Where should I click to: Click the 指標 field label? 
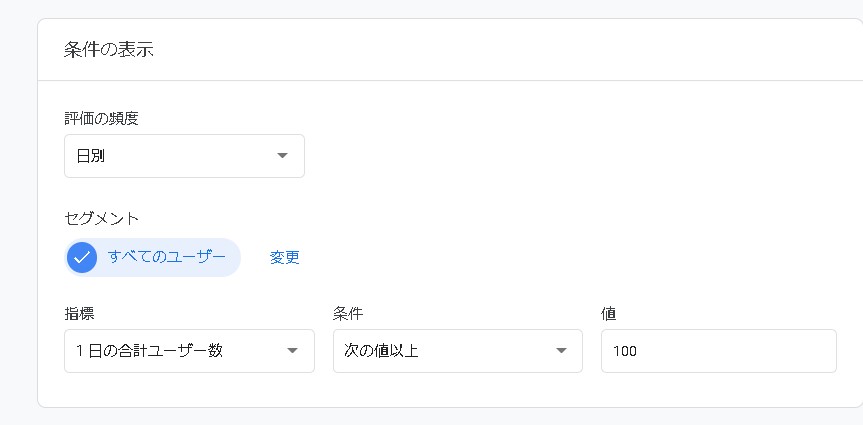tap(78, 314)
